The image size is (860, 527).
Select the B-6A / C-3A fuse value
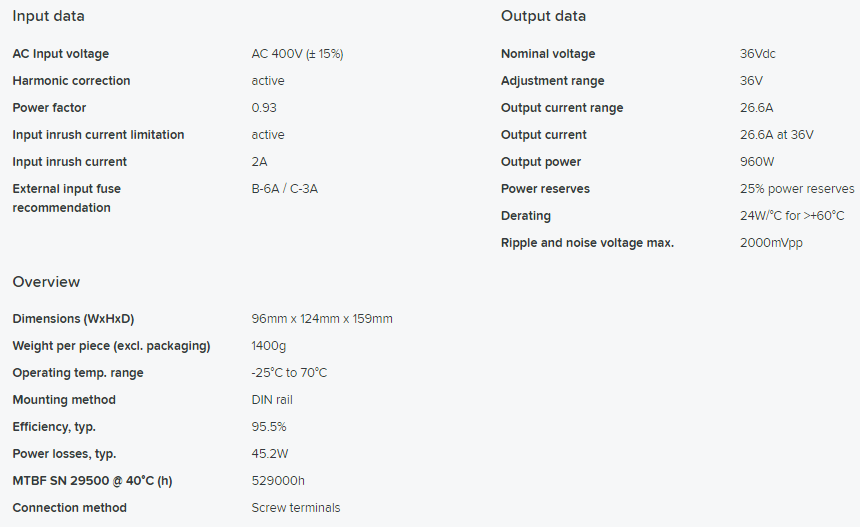point(285,189)
